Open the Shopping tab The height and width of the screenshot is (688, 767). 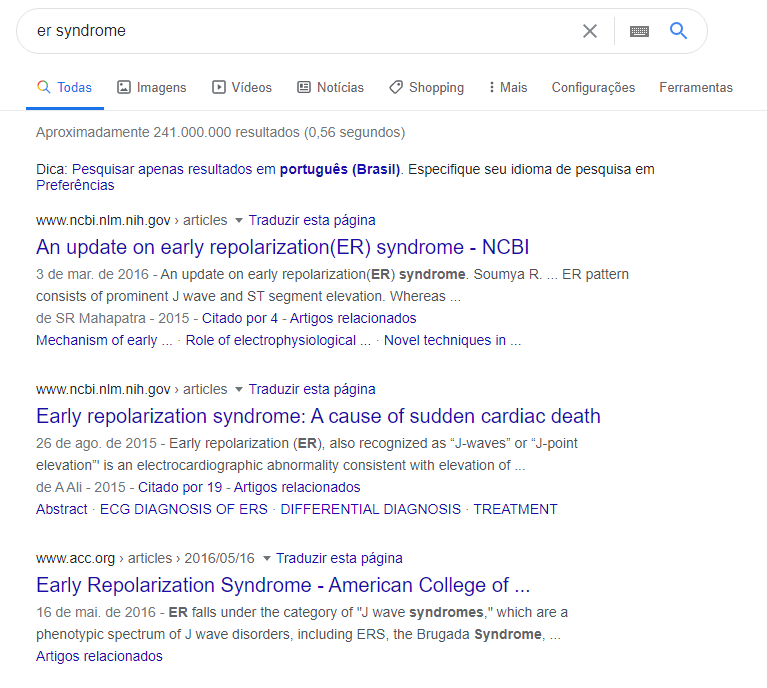(427, 87)
